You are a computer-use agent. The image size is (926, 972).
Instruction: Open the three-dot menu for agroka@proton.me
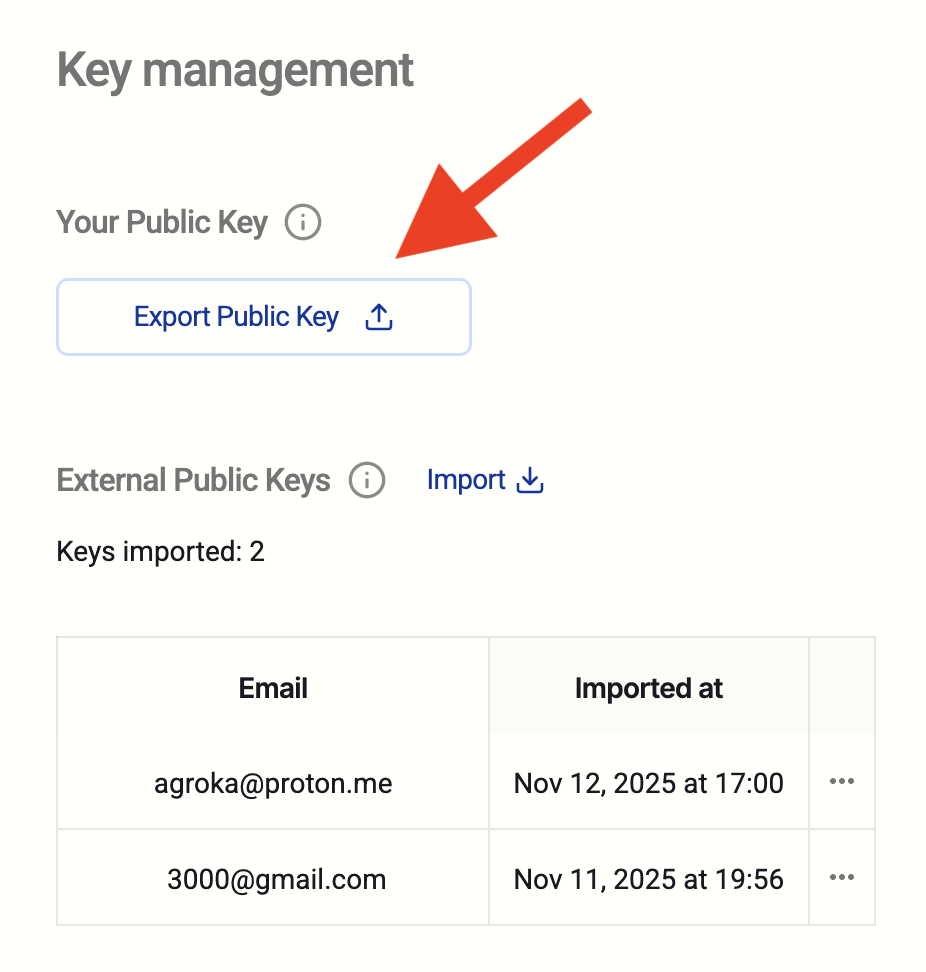pyautogui.click(x=842, y=782)
